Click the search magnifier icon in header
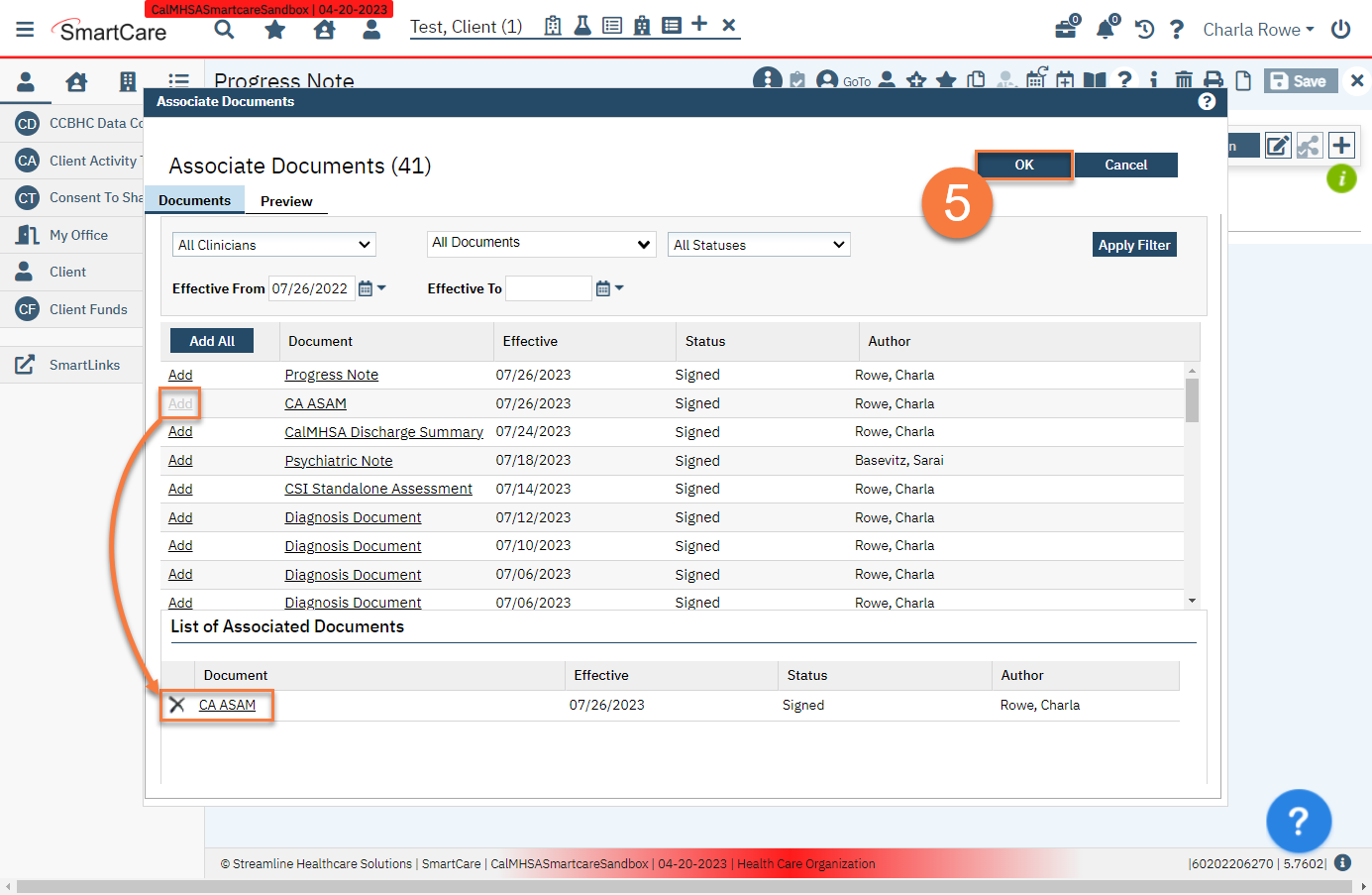This screenshot has height=895, width=1372. [225, 29]
